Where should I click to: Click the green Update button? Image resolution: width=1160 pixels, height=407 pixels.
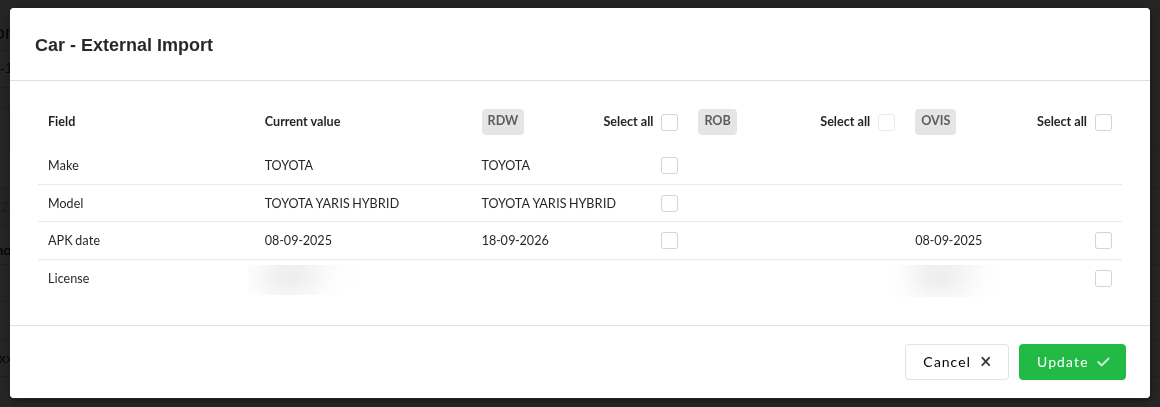[x=1072, y=362]
